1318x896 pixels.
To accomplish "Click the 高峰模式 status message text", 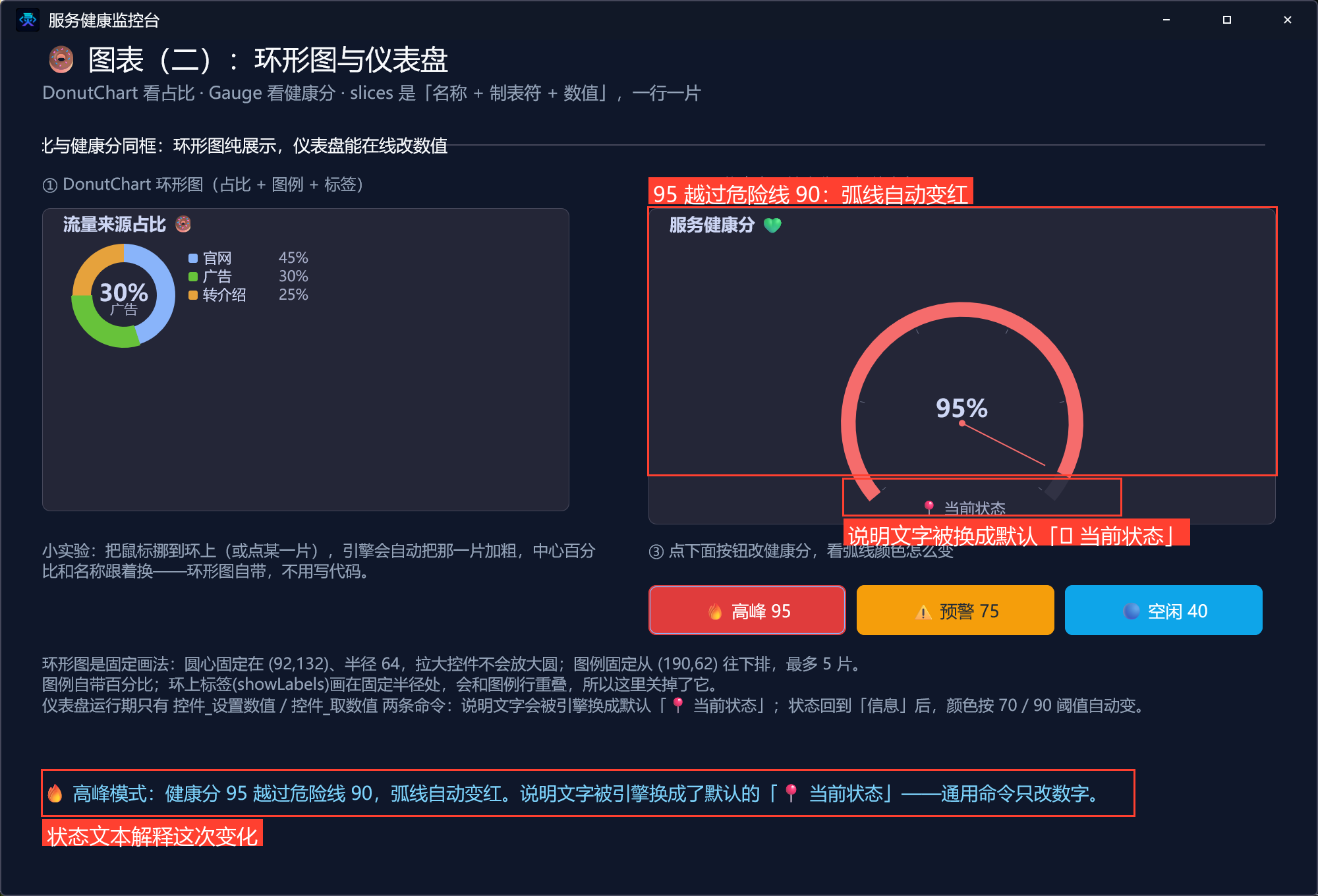I will point(587,793).
